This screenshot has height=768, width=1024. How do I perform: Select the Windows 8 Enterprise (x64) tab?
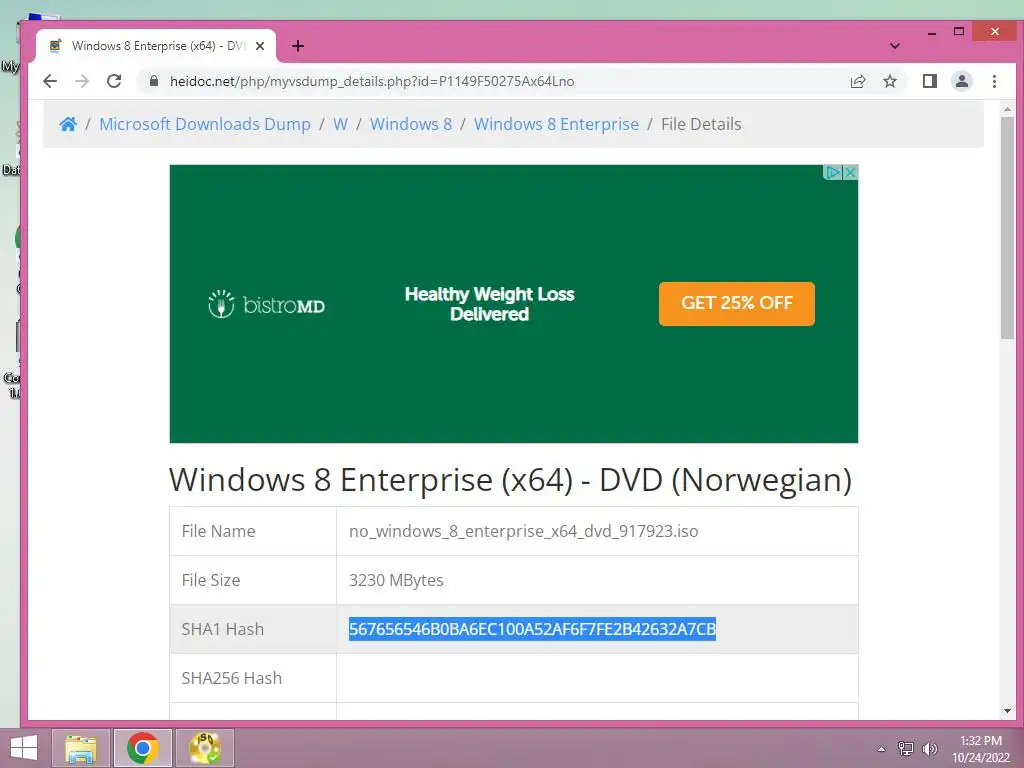(157, 46)
